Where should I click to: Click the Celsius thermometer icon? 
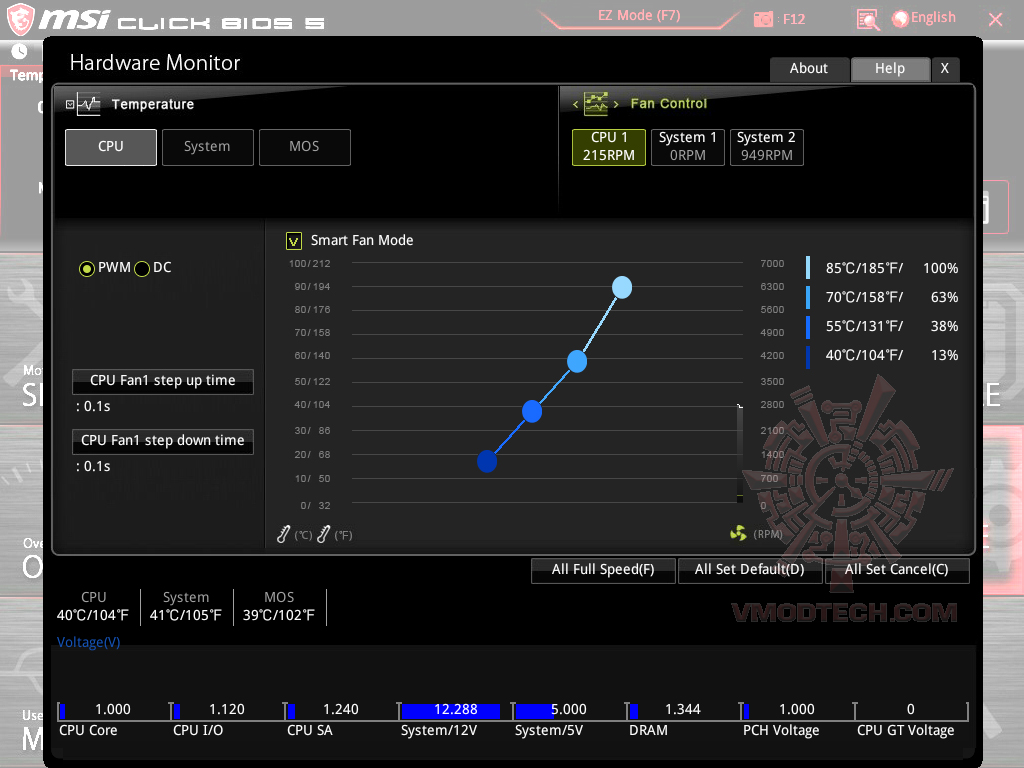pyautogui.click(x=283, y=534)
